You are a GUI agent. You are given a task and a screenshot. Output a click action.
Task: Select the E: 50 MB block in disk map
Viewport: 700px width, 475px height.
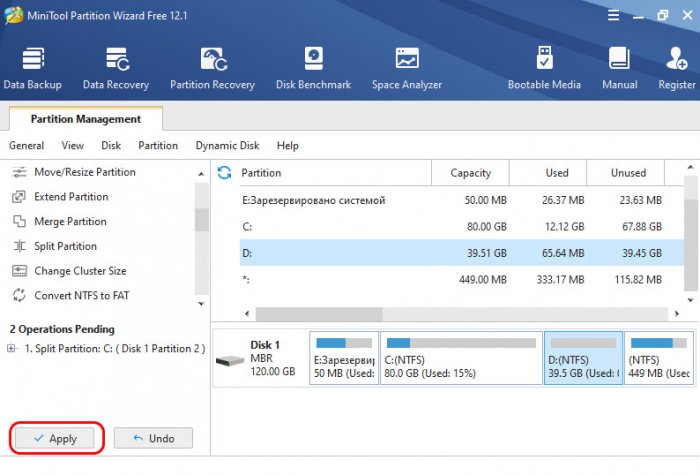click(x=344, y=358)
